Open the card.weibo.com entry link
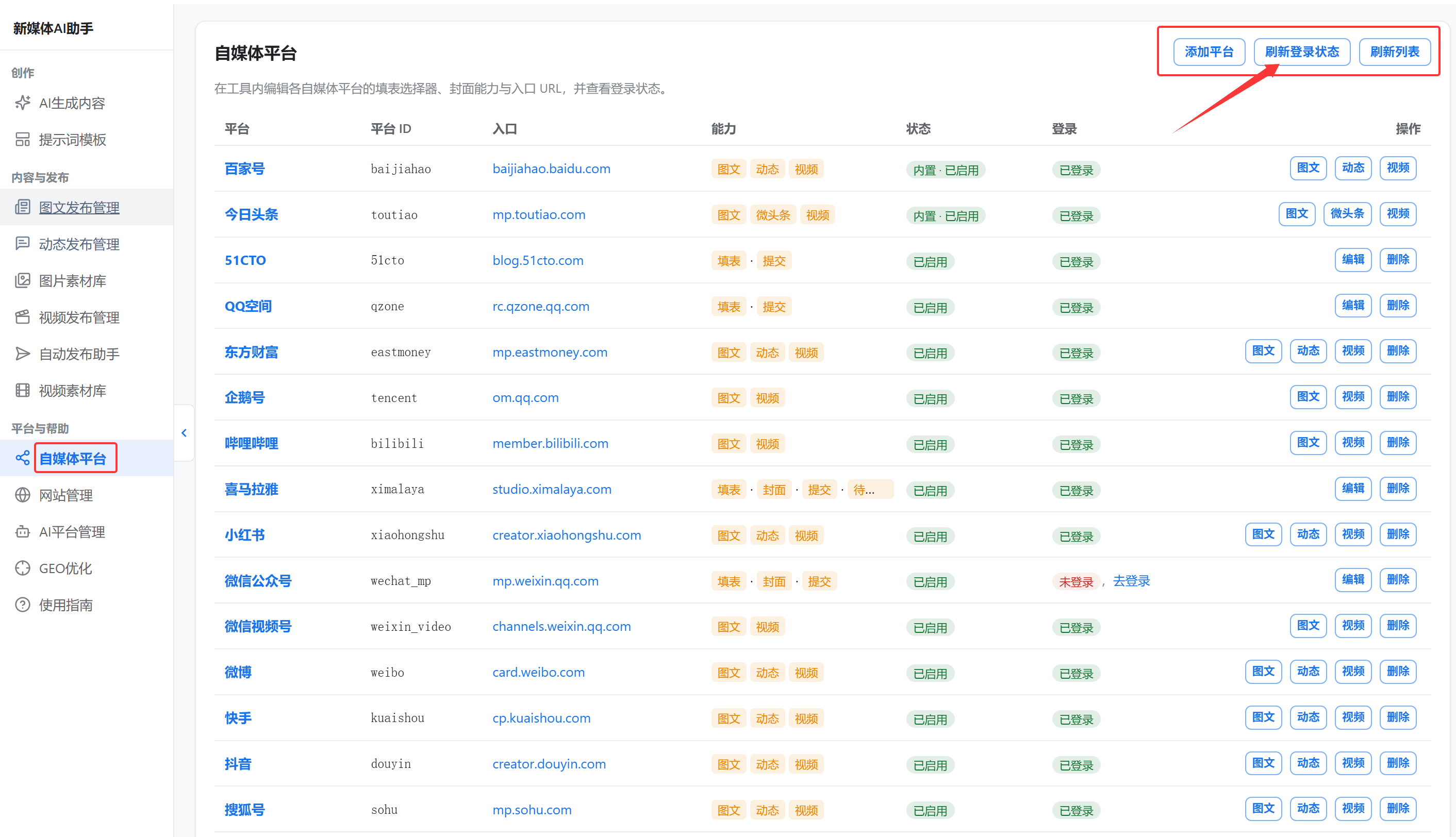The height and width of the screenshot is (837, 1456). click(538, 672)
